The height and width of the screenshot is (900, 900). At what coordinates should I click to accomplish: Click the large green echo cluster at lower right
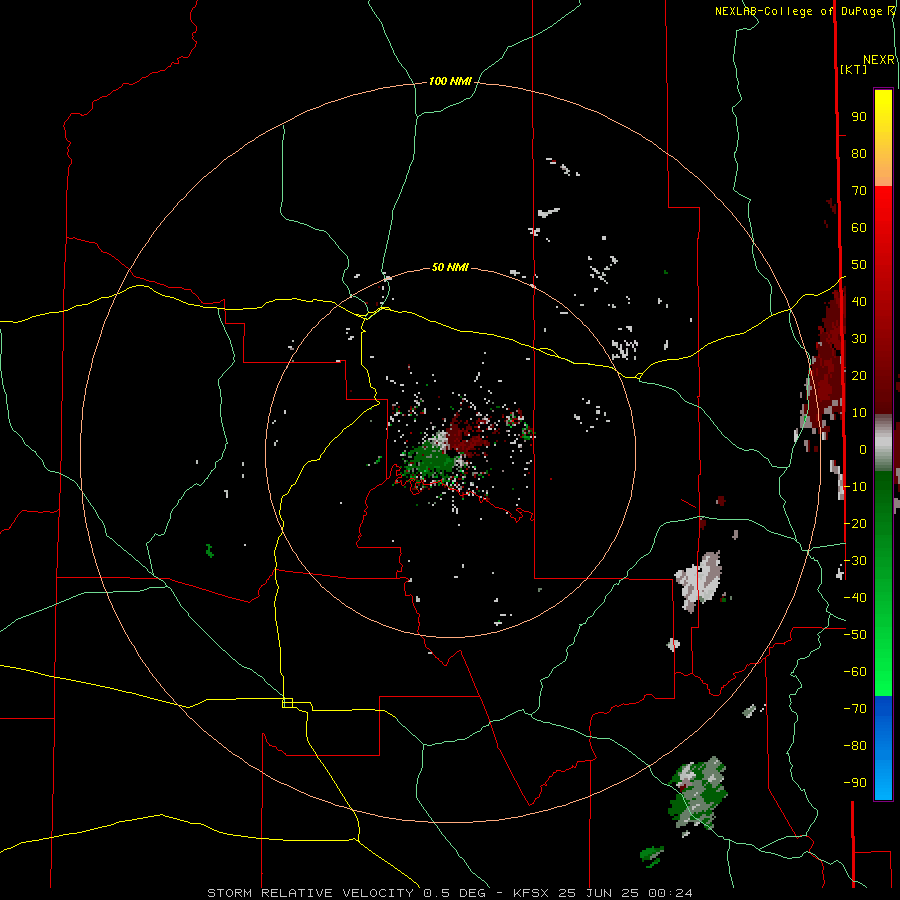[699, 794]
